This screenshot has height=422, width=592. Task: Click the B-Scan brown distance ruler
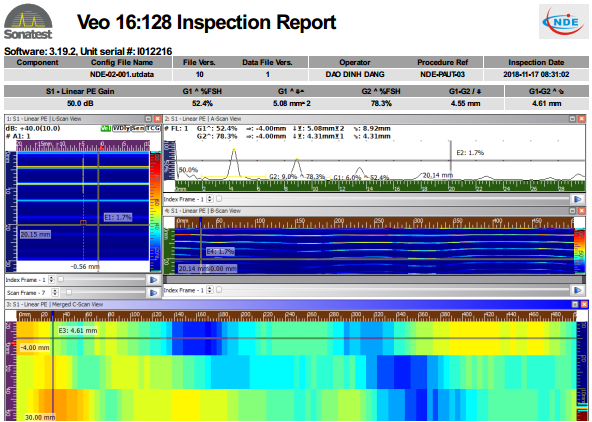tap(374, 222)
